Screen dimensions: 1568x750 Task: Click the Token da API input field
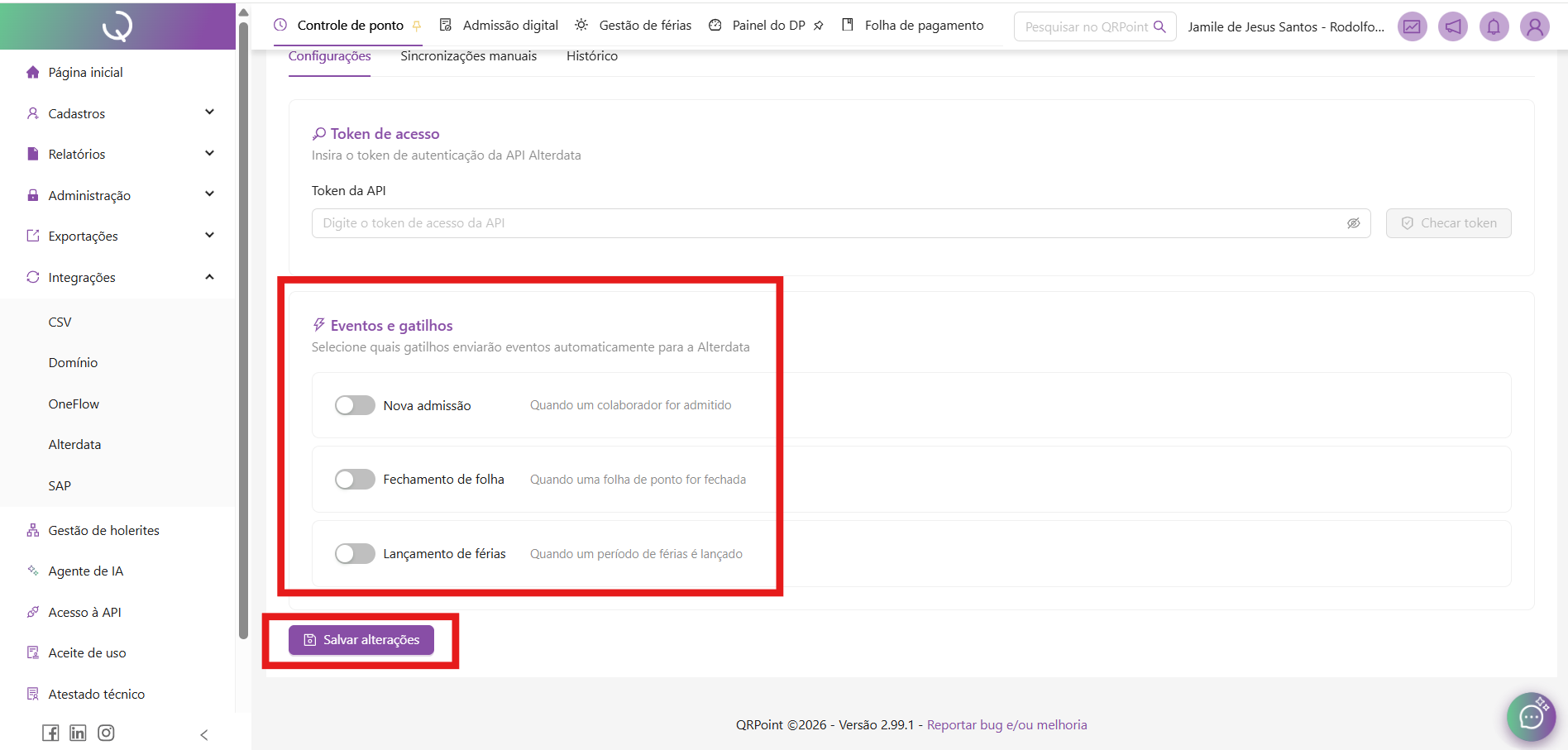(x=827, y=223)
